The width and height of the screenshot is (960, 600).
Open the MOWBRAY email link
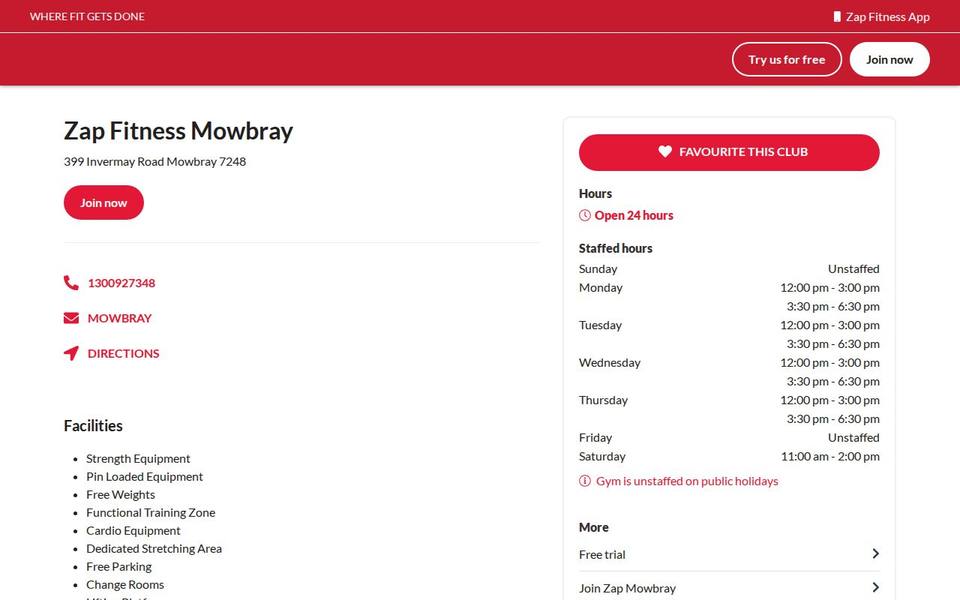tap(119, 318)
